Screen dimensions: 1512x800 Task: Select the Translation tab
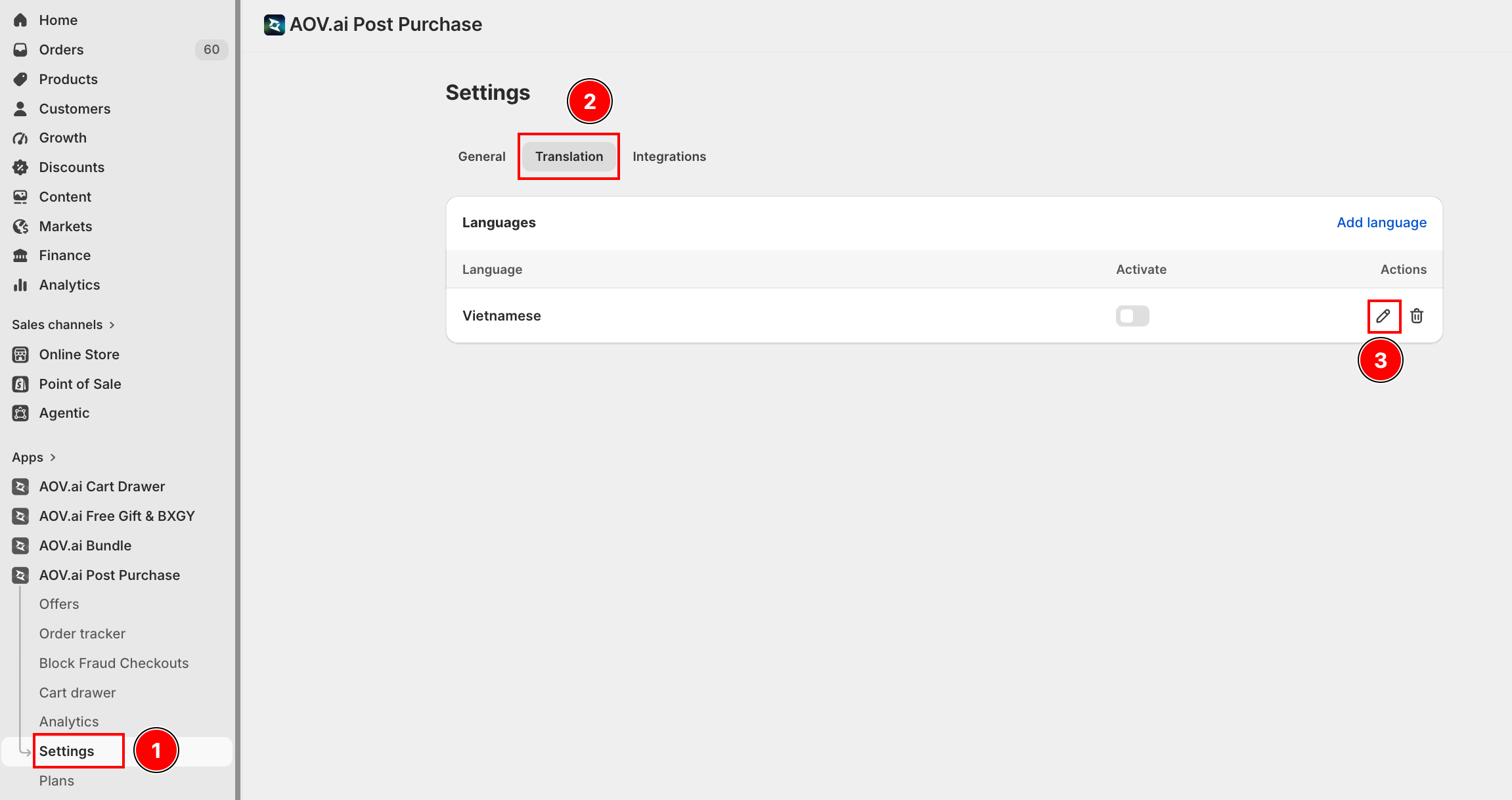tap(569, 156)
